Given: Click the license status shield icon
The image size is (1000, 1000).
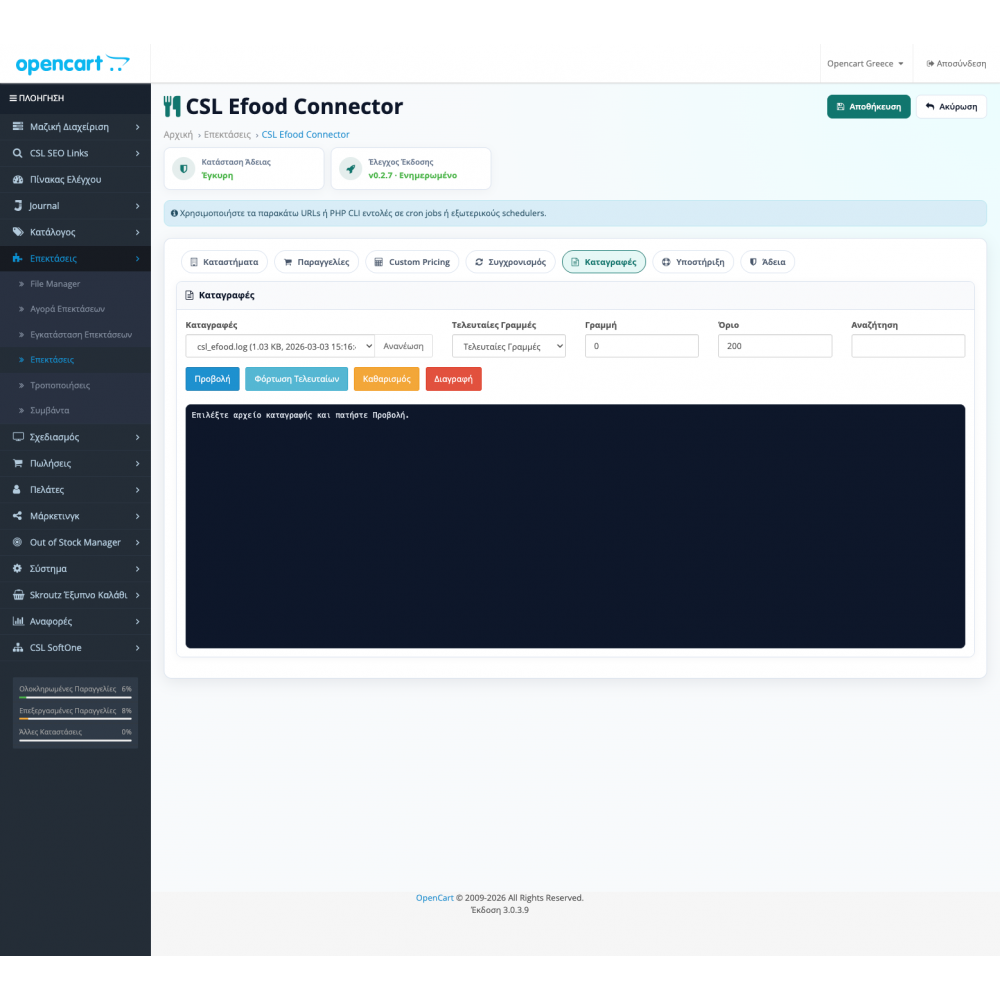Looking at the screenshot, I should (x=184, y=168).
